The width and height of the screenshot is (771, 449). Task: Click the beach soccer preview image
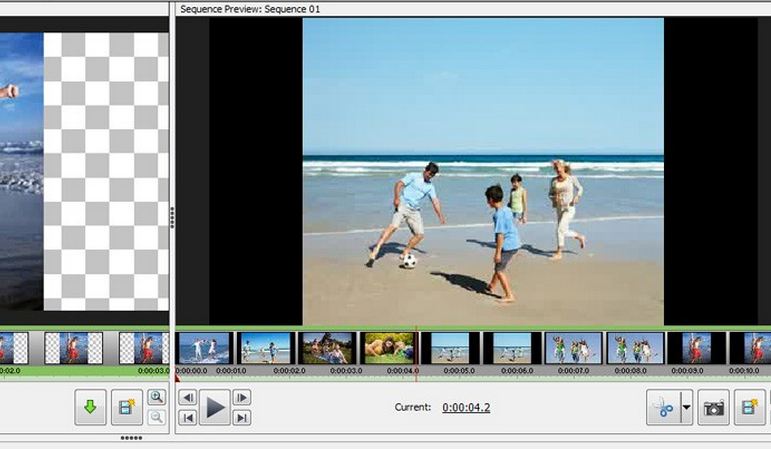[483, 172]
